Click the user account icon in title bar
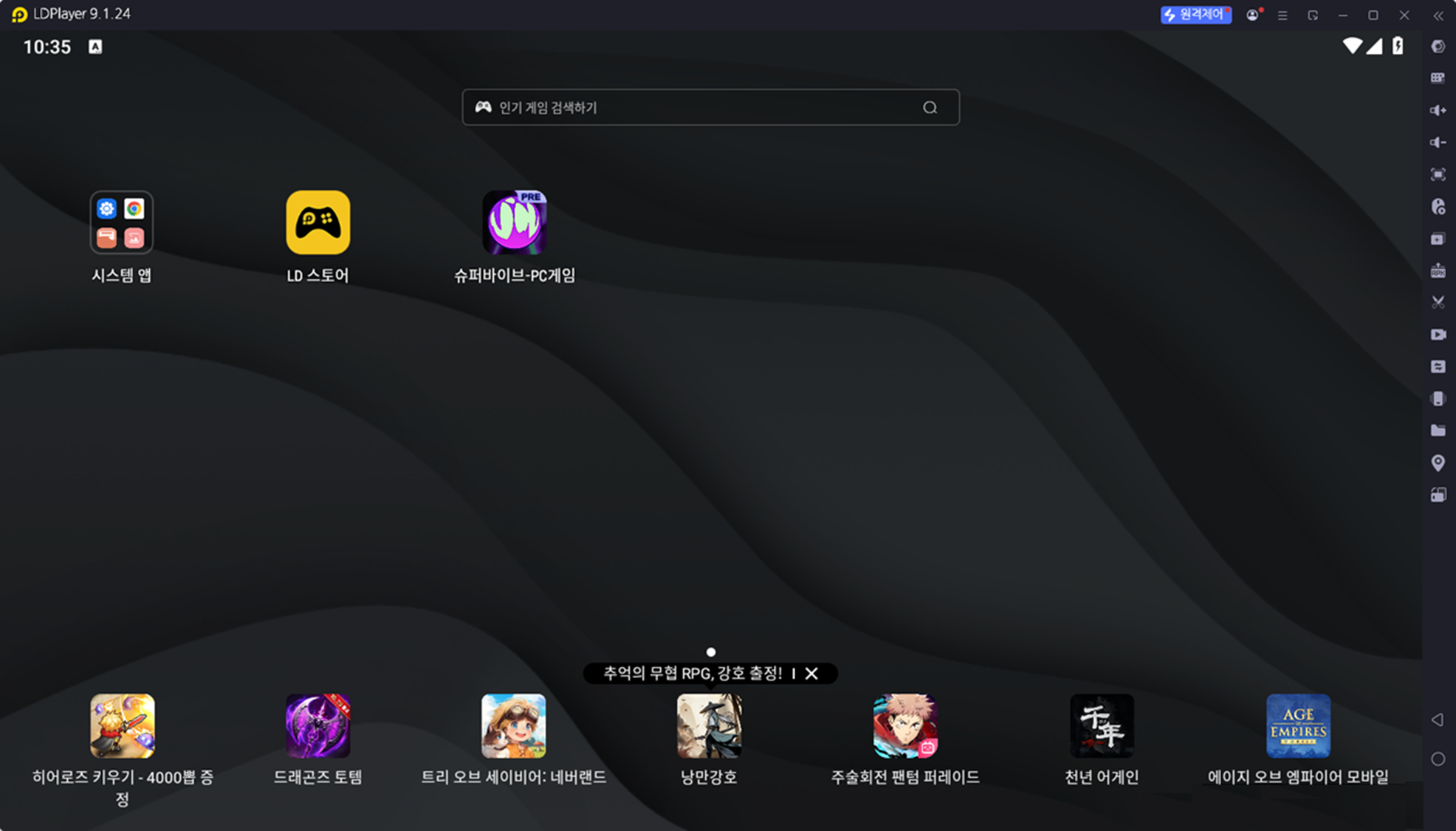This screenshot has height=831, width=1456. click(x=1252, y=16)
